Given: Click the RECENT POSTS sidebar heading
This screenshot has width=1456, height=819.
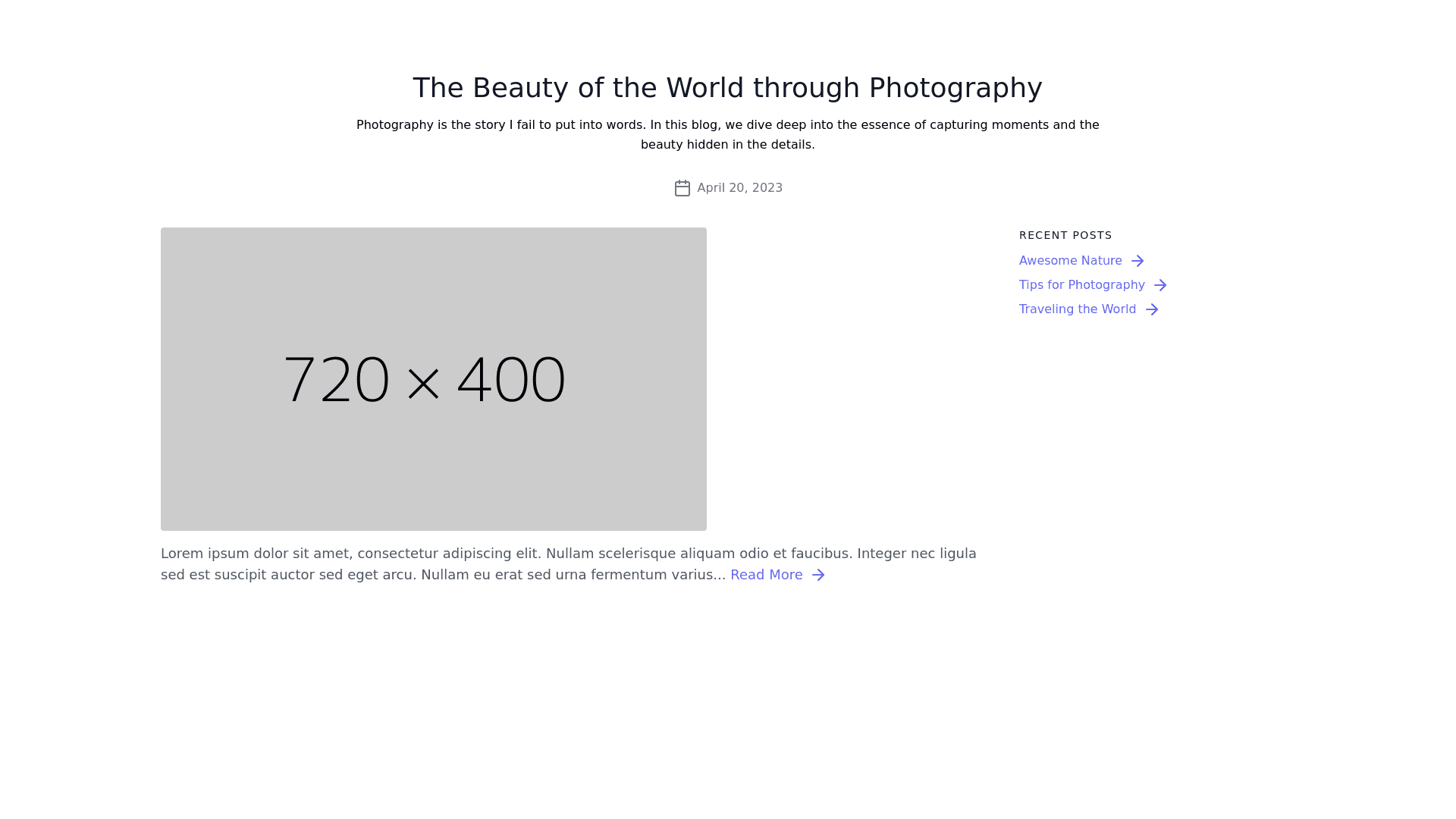Looking at the screenshot, I should click(x=1065, y=236).
